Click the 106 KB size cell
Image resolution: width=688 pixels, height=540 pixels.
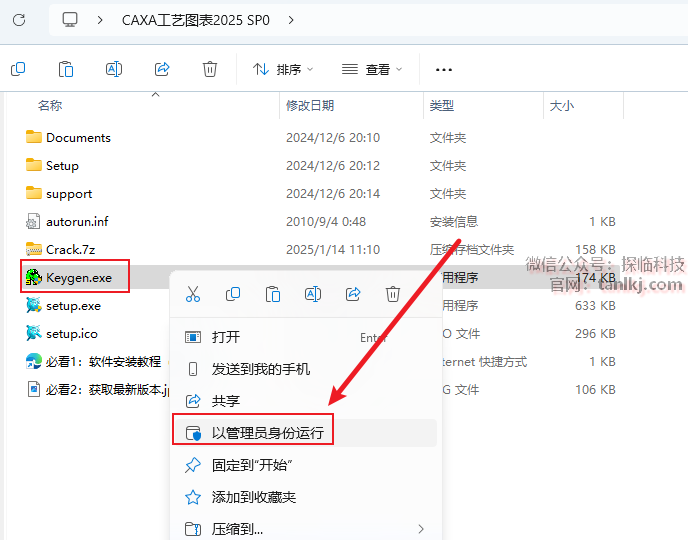[595, 390]
